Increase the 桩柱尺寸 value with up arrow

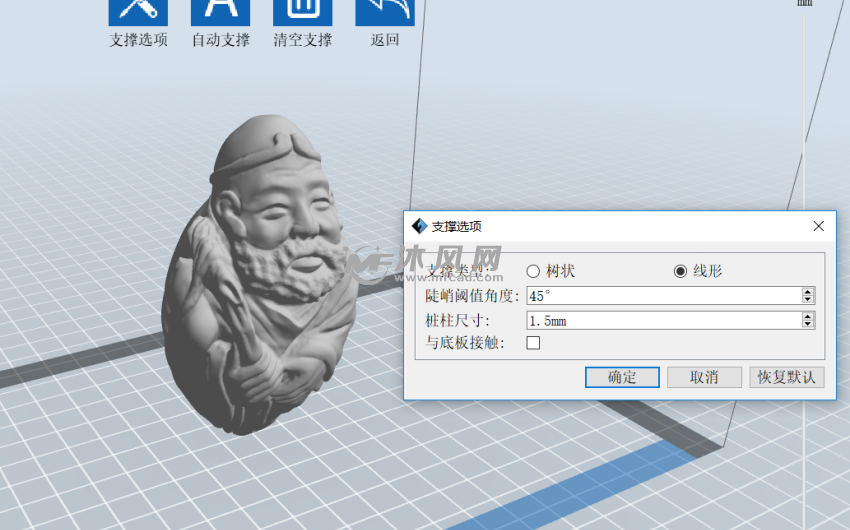(x=808, y=316)
